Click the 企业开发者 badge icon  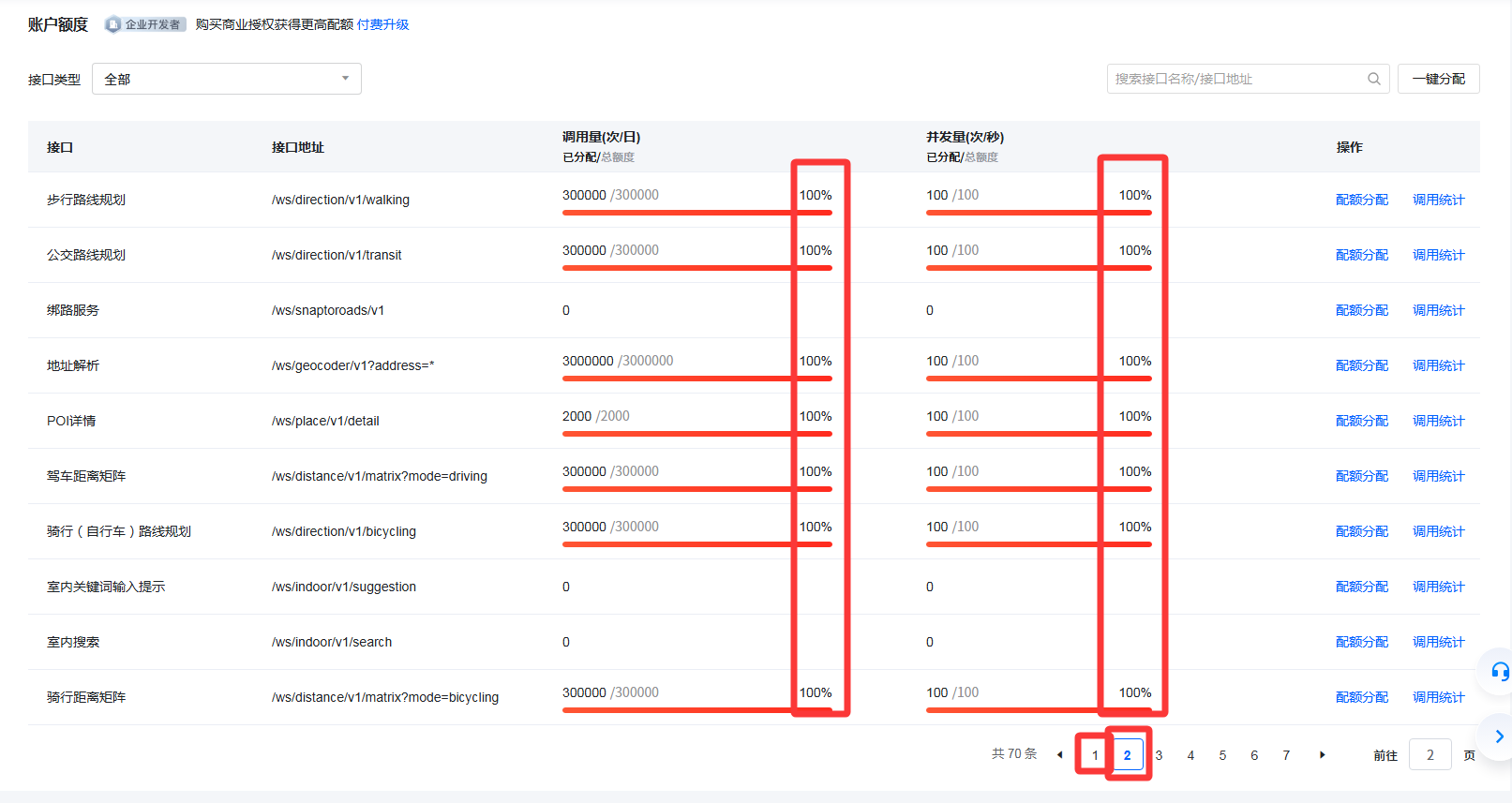click(x=113, y=24)
